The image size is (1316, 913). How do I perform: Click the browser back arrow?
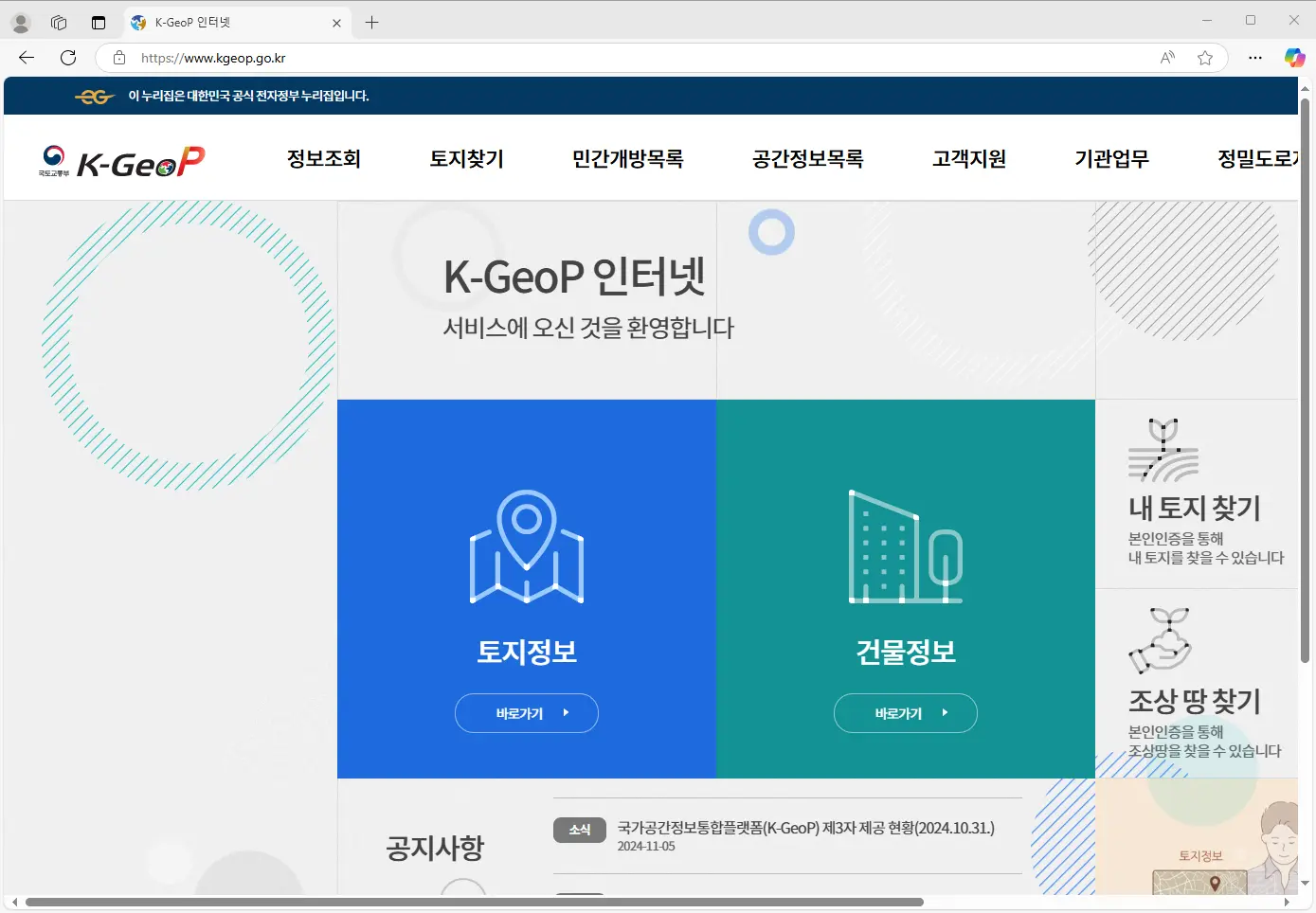tap(27, 58)
